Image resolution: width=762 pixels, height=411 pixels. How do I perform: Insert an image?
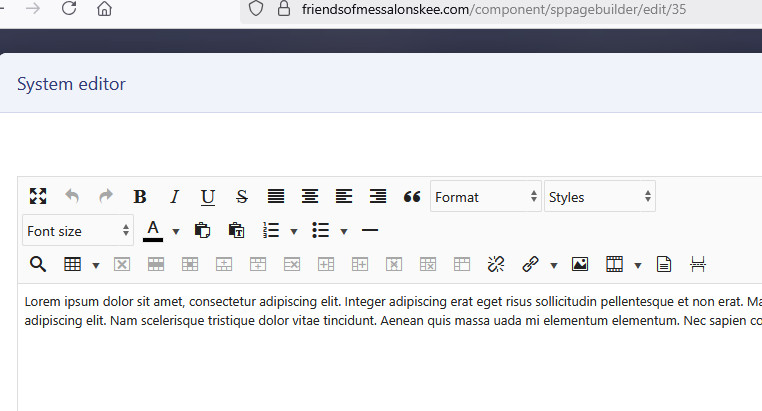580,264
